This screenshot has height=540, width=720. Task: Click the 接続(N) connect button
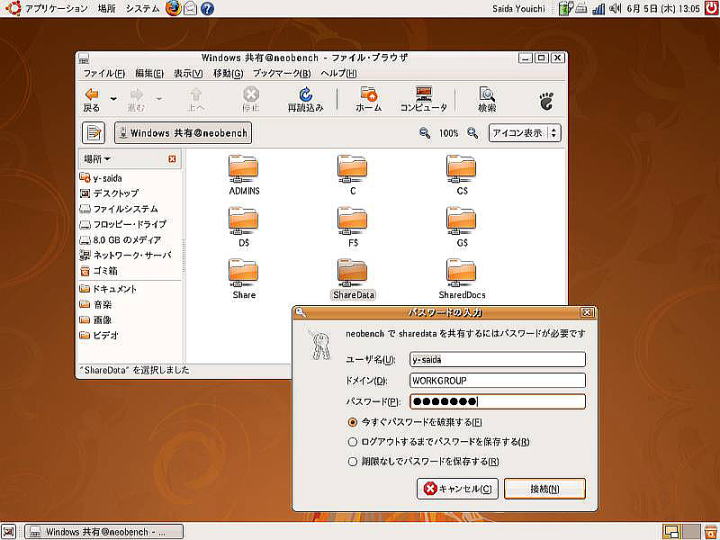pos(545,489)
